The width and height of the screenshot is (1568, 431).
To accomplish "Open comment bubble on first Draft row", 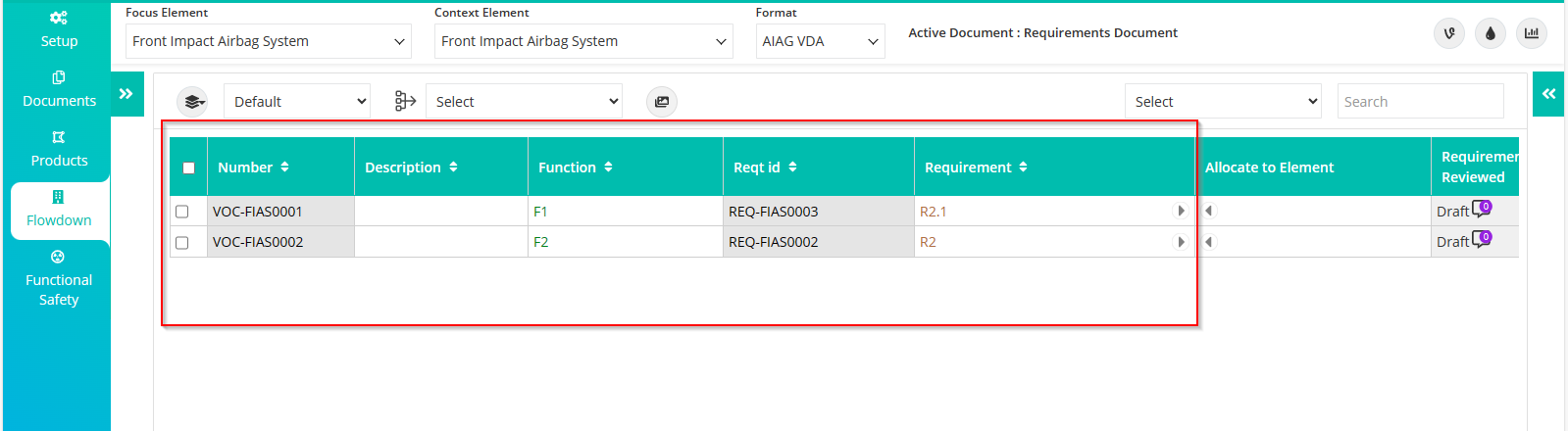I will pyautogui.click(x=1482, y=209).
